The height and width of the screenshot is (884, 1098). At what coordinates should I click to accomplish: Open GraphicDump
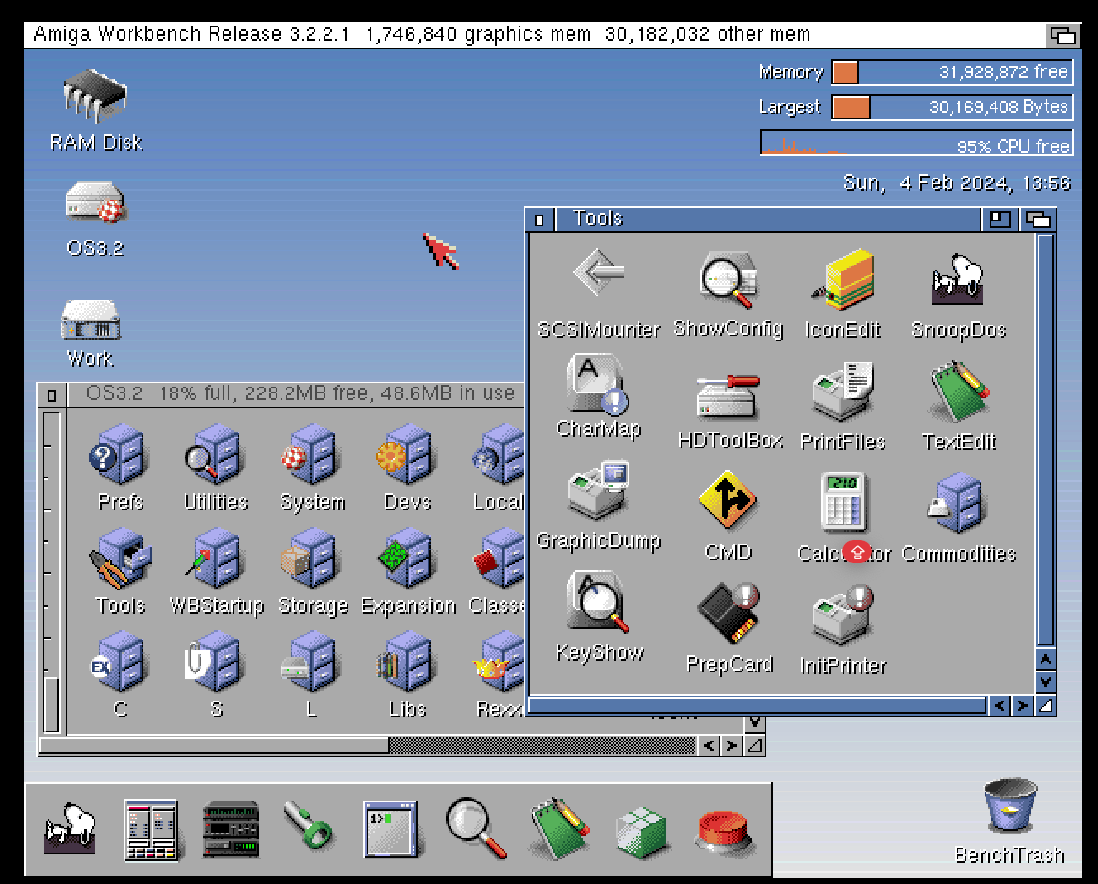(597, 489)
